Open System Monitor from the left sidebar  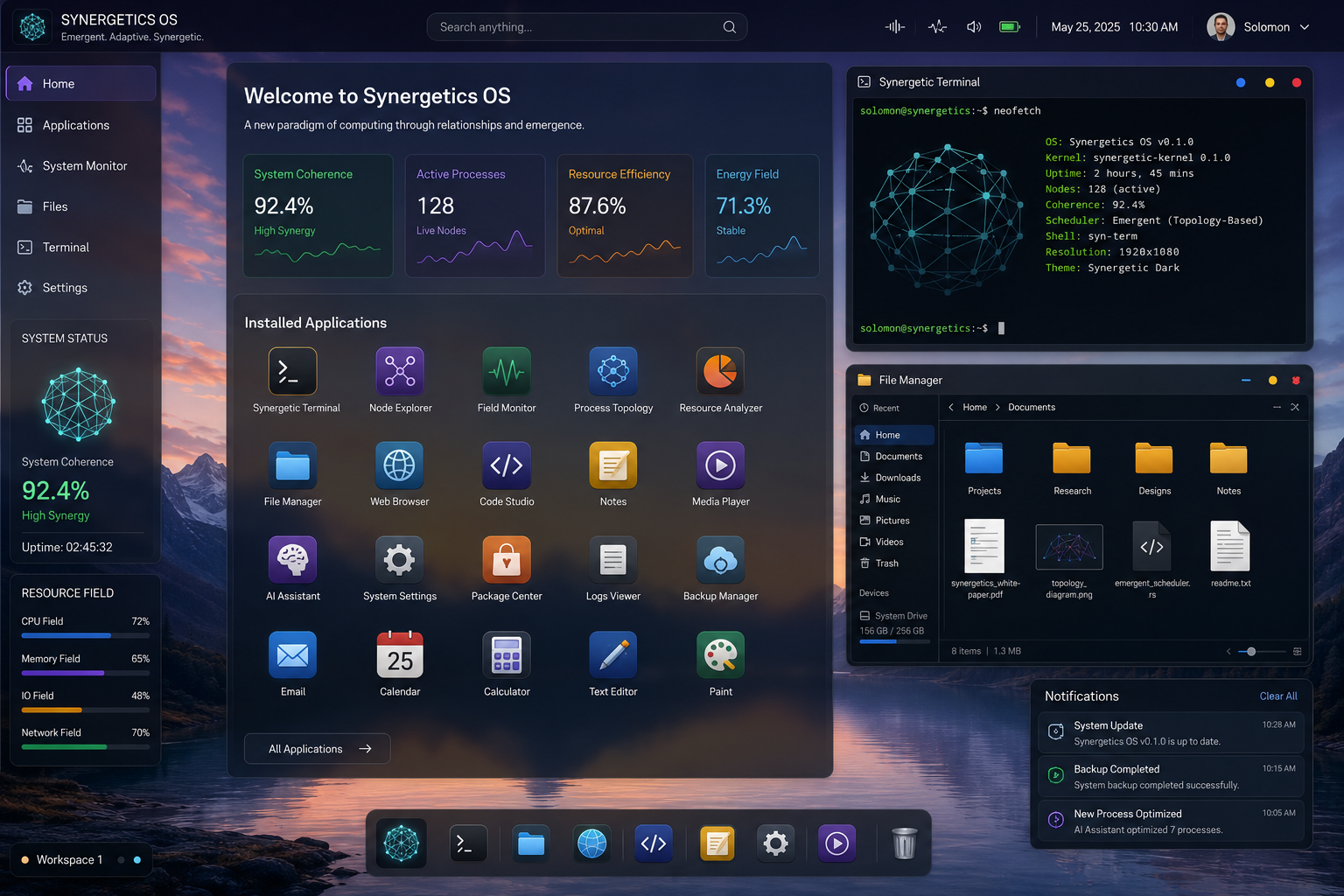point(80,165)
